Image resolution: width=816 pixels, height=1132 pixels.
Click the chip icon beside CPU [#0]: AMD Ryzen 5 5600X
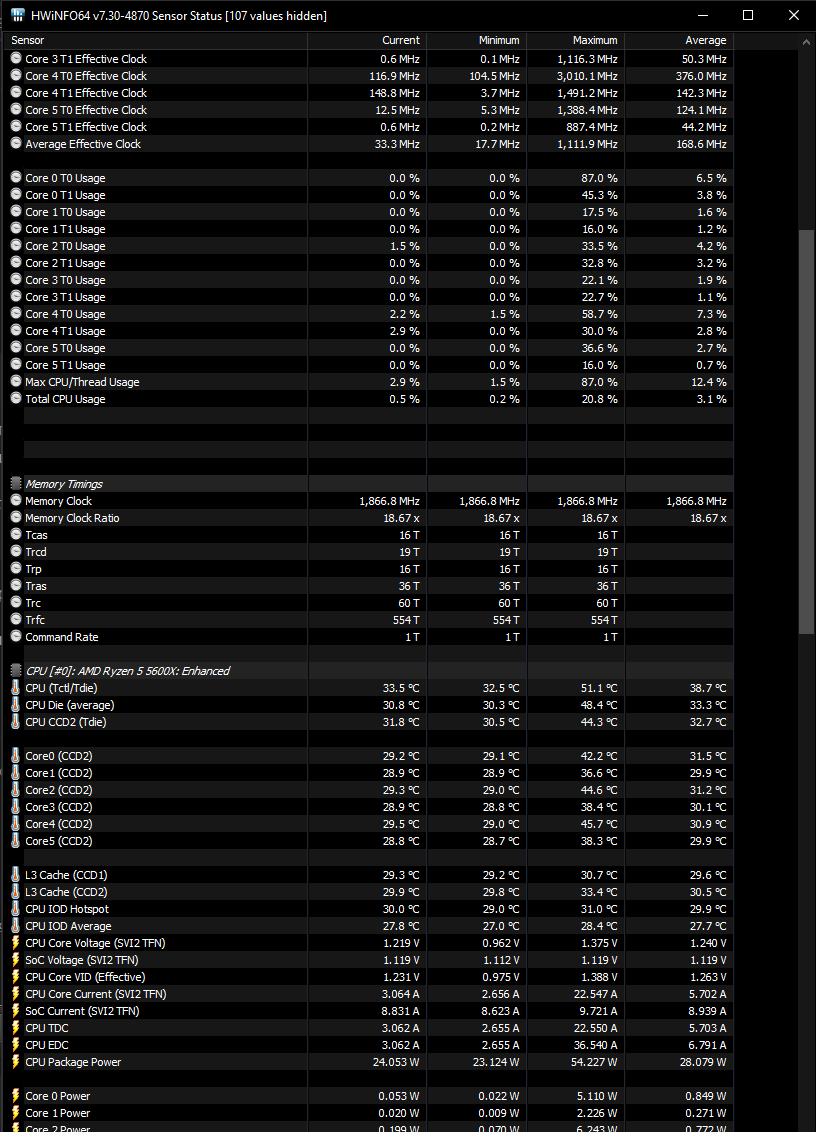click(16, 670)
